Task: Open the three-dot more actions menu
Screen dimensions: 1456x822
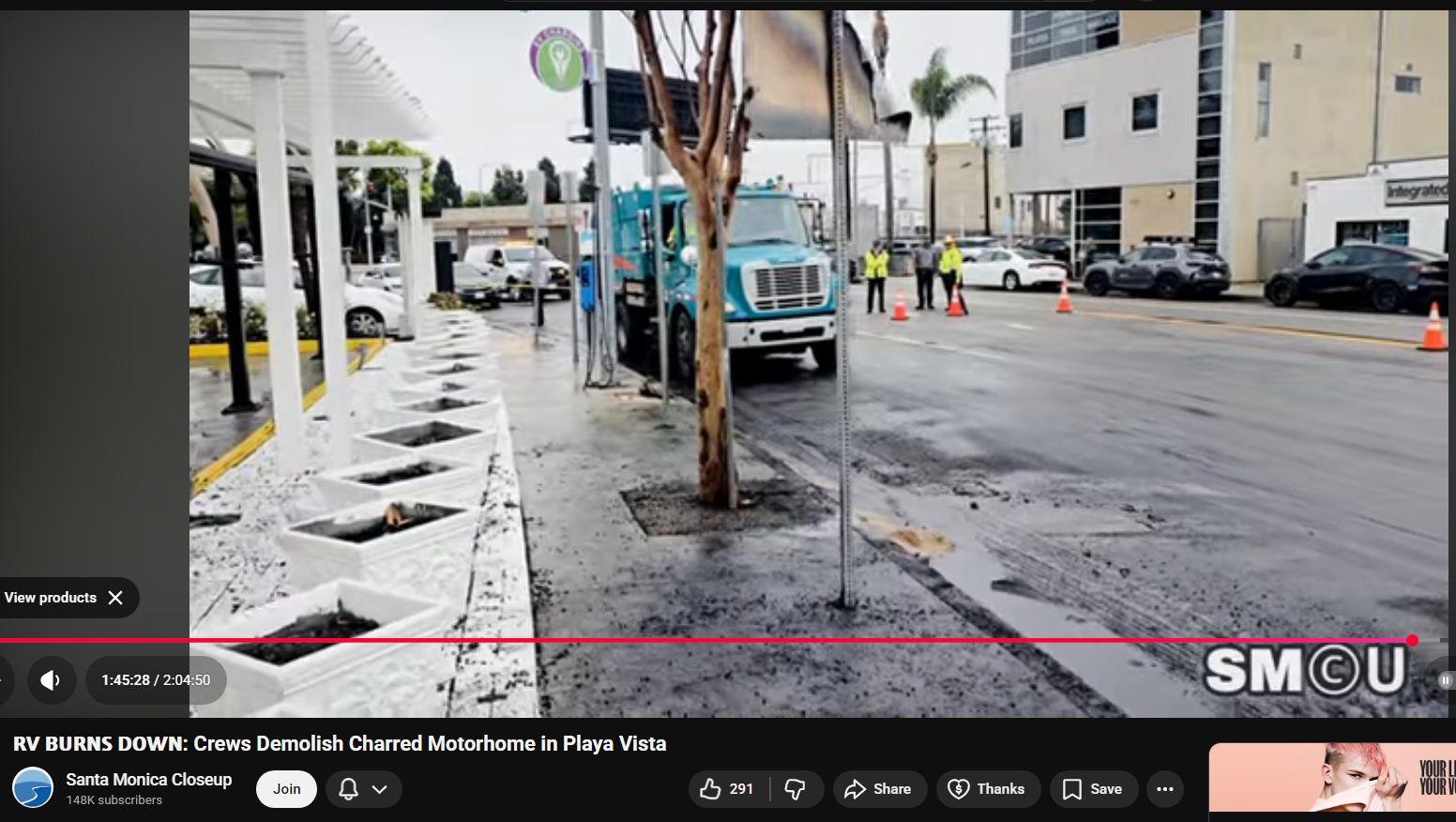Action: pyautogui.click(x=1164, y=789)
